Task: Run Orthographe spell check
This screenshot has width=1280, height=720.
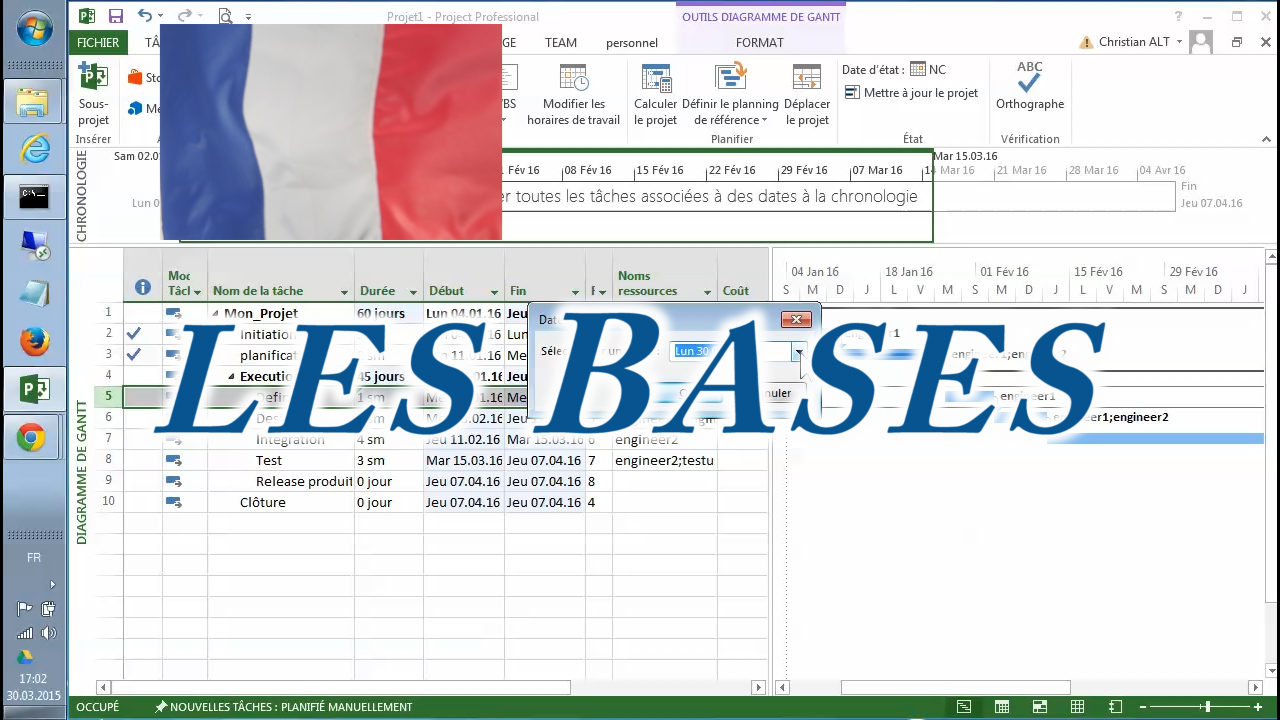Action: (x=1030, y=86)
